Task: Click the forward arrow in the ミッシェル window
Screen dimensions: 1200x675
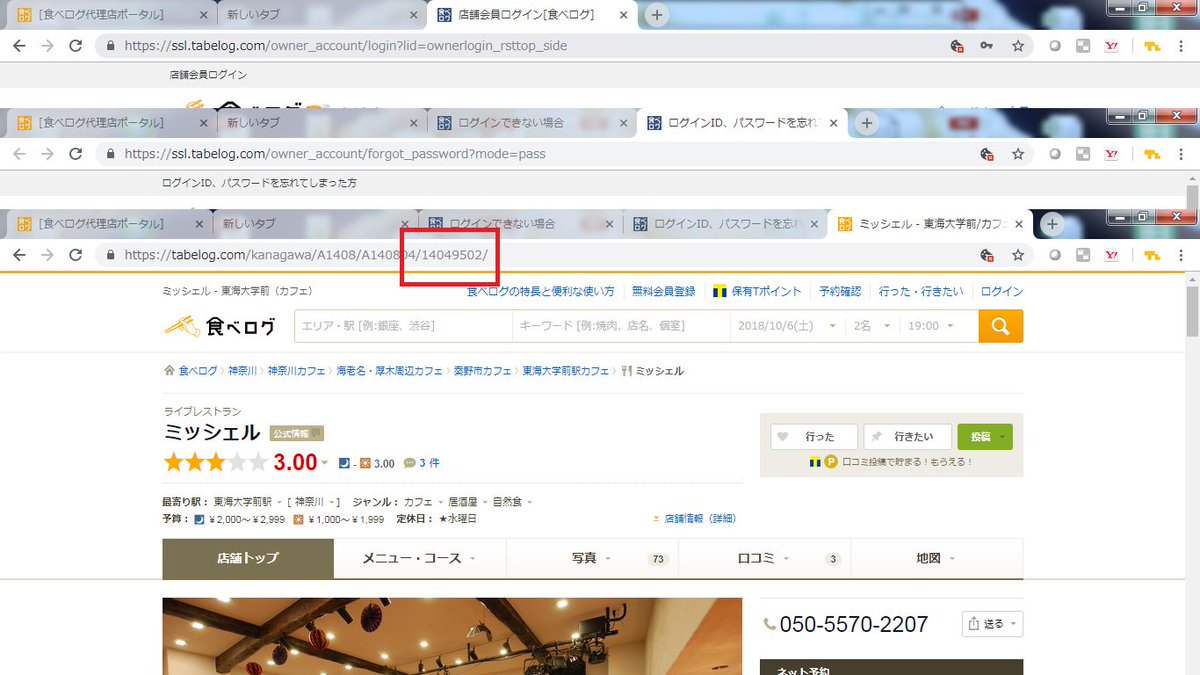Action: [47, 255]
